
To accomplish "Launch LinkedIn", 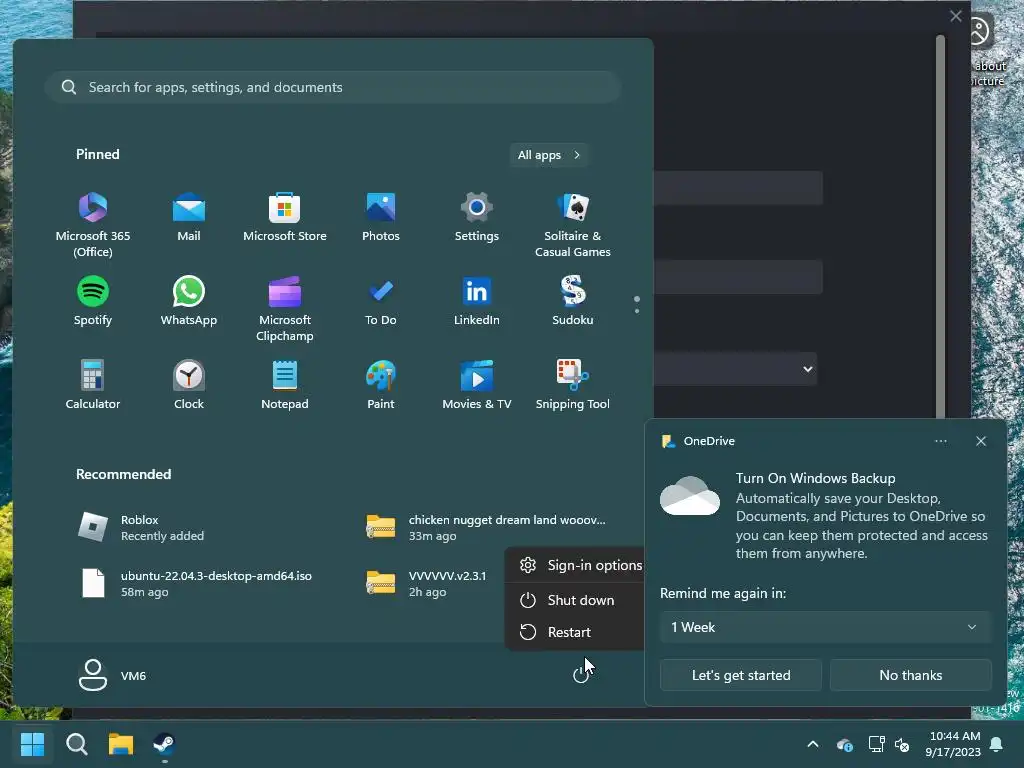I will click(477, 301).
